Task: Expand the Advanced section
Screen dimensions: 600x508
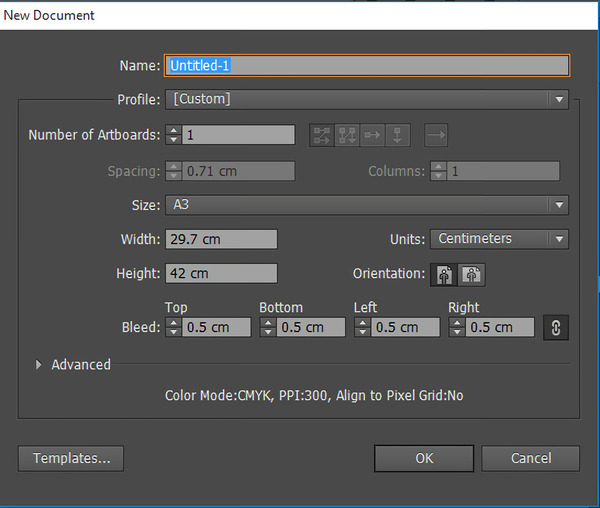Action: (x=39, y=365)
